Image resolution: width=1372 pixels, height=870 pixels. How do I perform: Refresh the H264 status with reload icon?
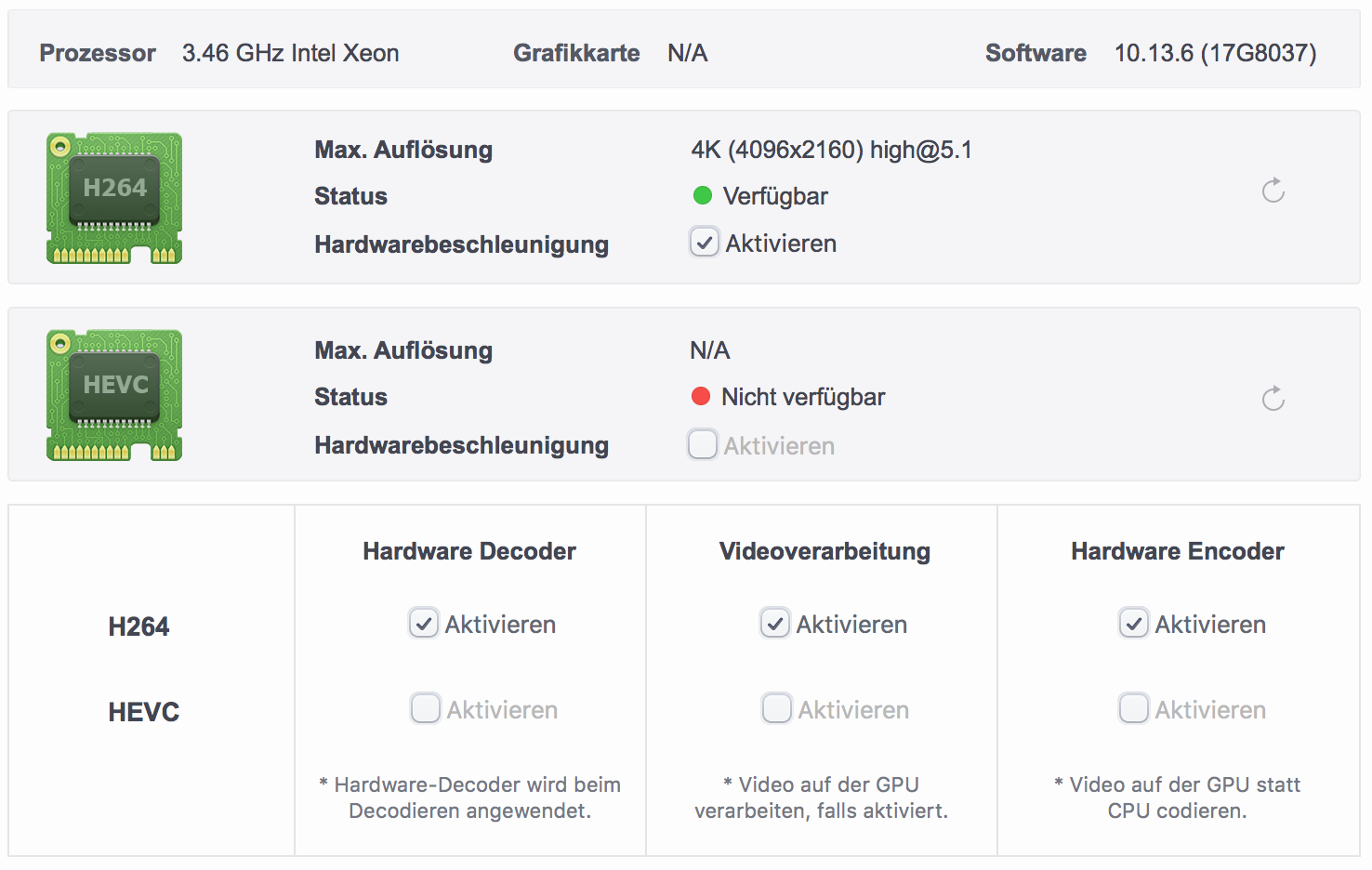[1273, 191]
